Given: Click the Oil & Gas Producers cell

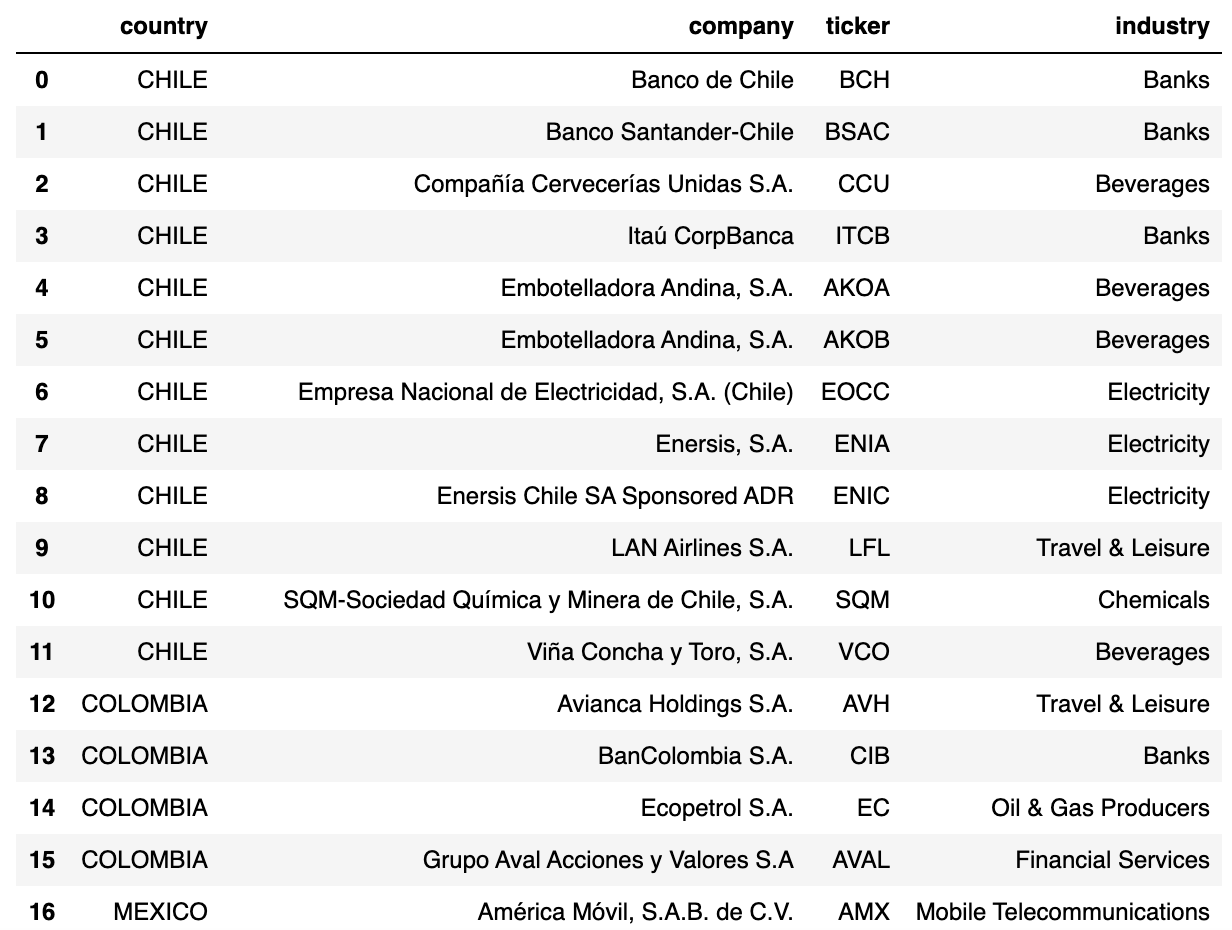Looking at the screenshot, I should [1100, 808].
